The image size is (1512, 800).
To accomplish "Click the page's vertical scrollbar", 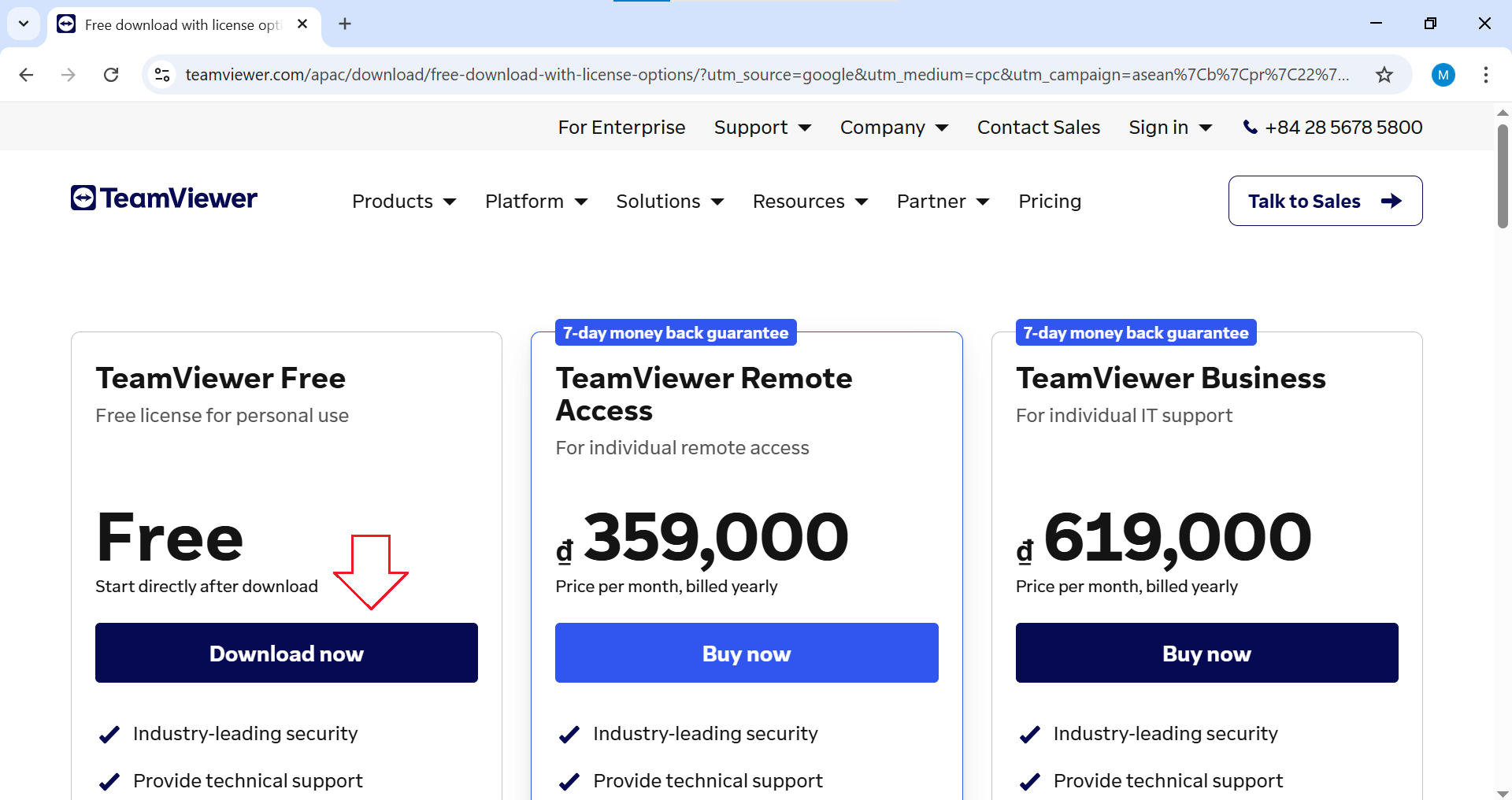I will pyautogui.click(x=1503, y=177).
